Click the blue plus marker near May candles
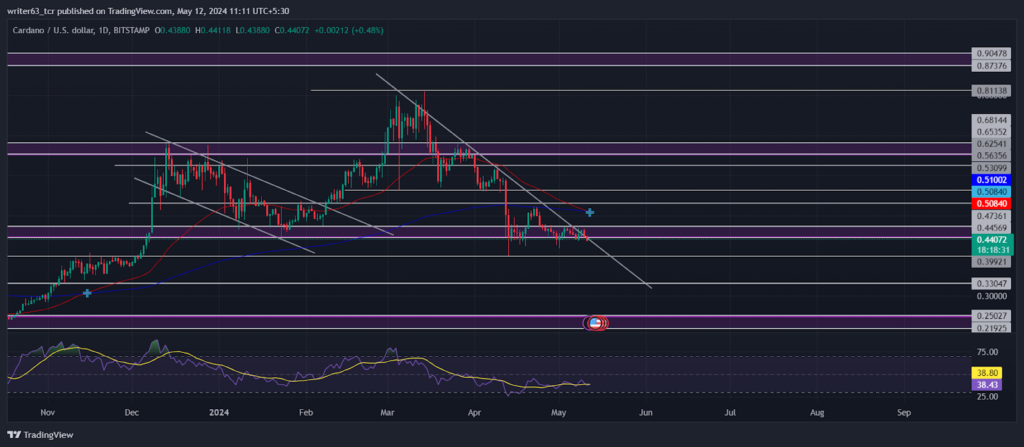Image resolution: width=1024 pixels, height=447 pixels. click(590, 212)
